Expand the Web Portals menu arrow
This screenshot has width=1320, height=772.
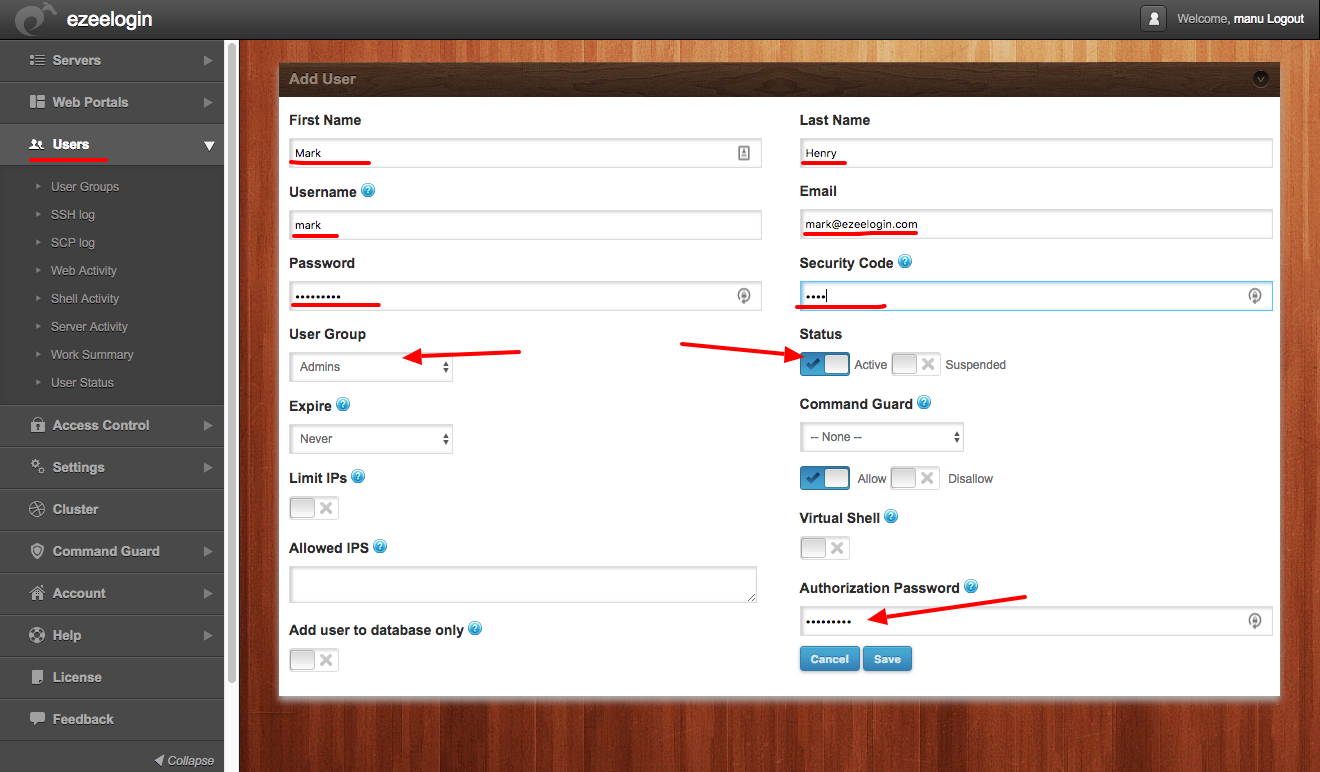point(208,102)
